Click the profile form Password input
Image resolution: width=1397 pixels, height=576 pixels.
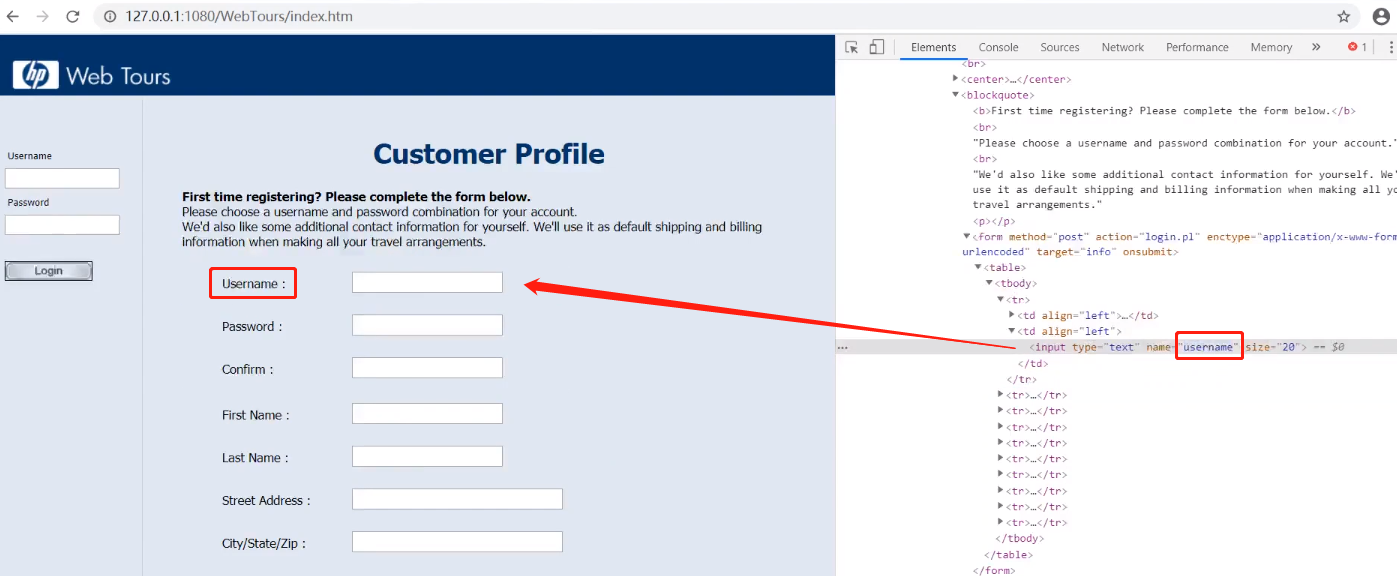point(427,325)
